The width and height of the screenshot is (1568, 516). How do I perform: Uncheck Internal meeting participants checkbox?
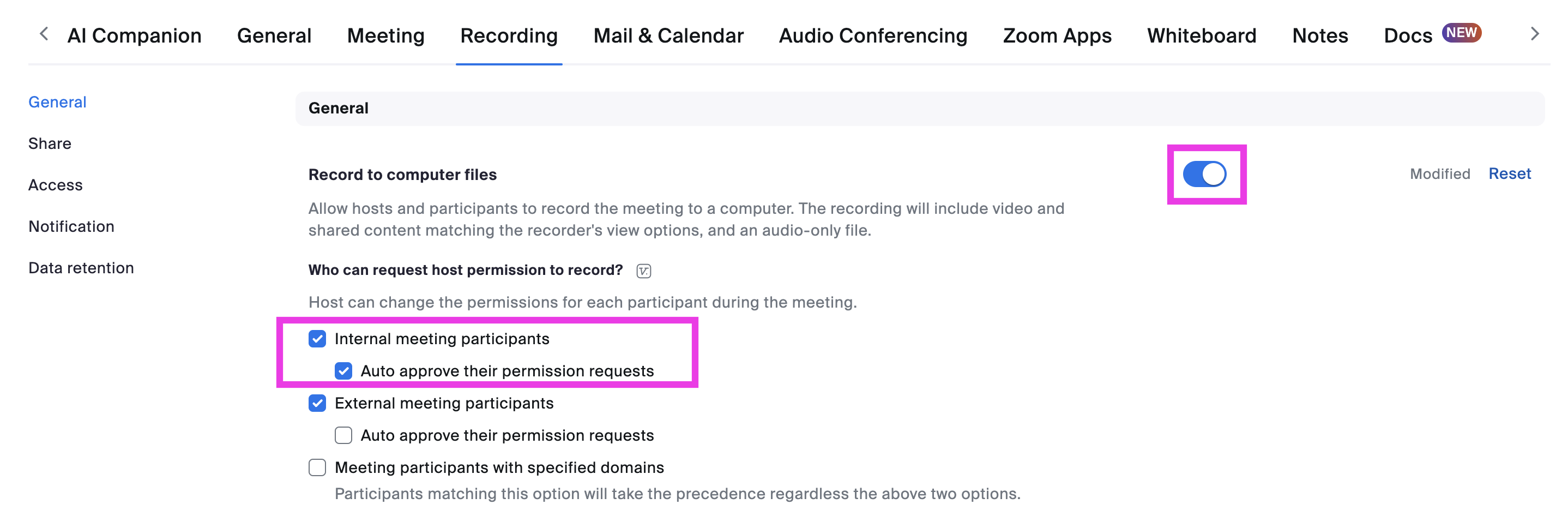(x=317, y=339)
